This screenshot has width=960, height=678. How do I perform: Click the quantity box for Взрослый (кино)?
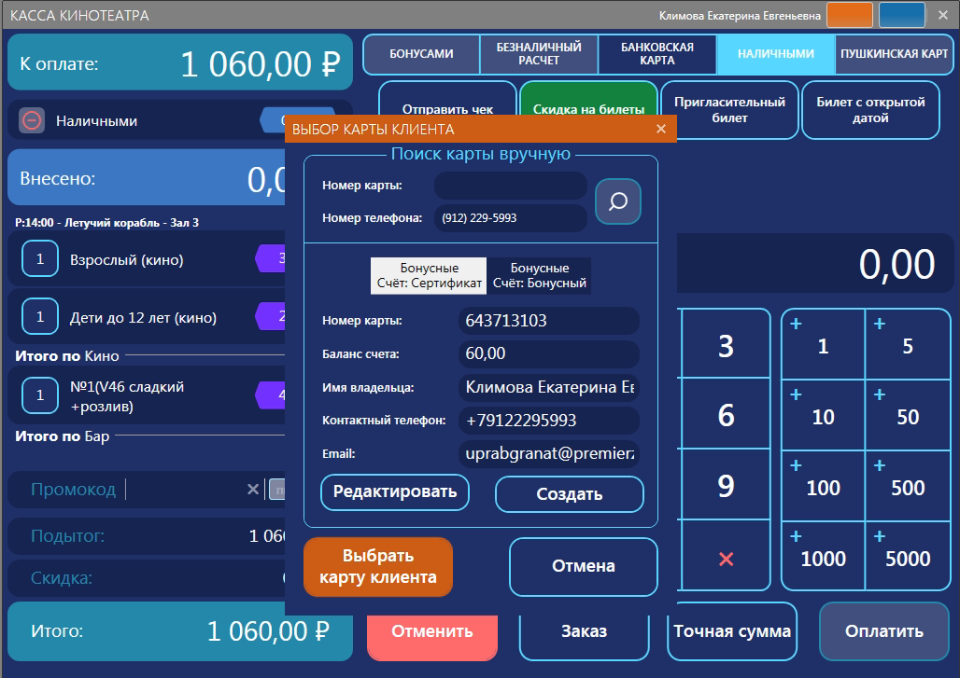[40, 260]
